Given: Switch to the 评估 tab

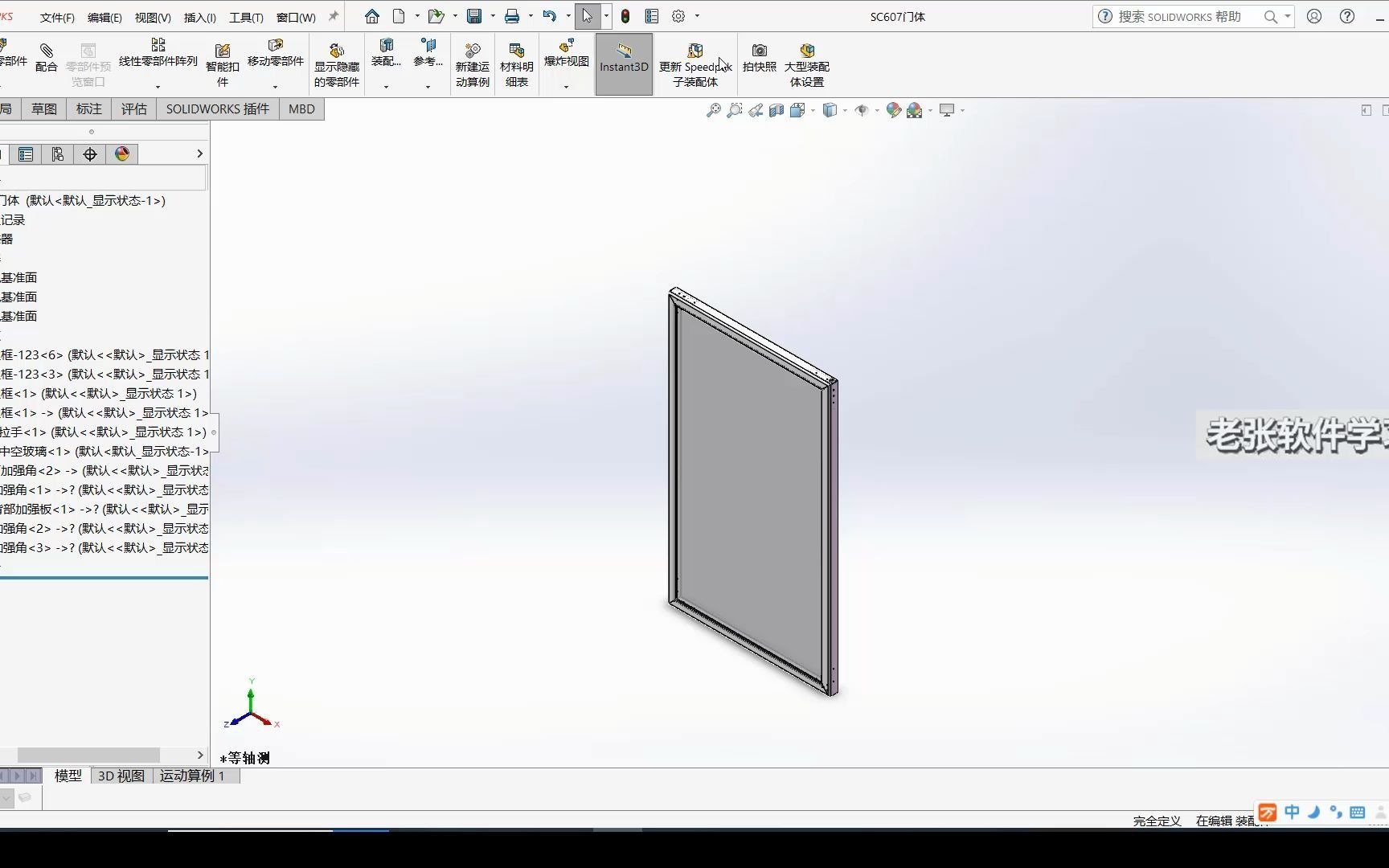Looking at the screenshot, I should (134, 109).
